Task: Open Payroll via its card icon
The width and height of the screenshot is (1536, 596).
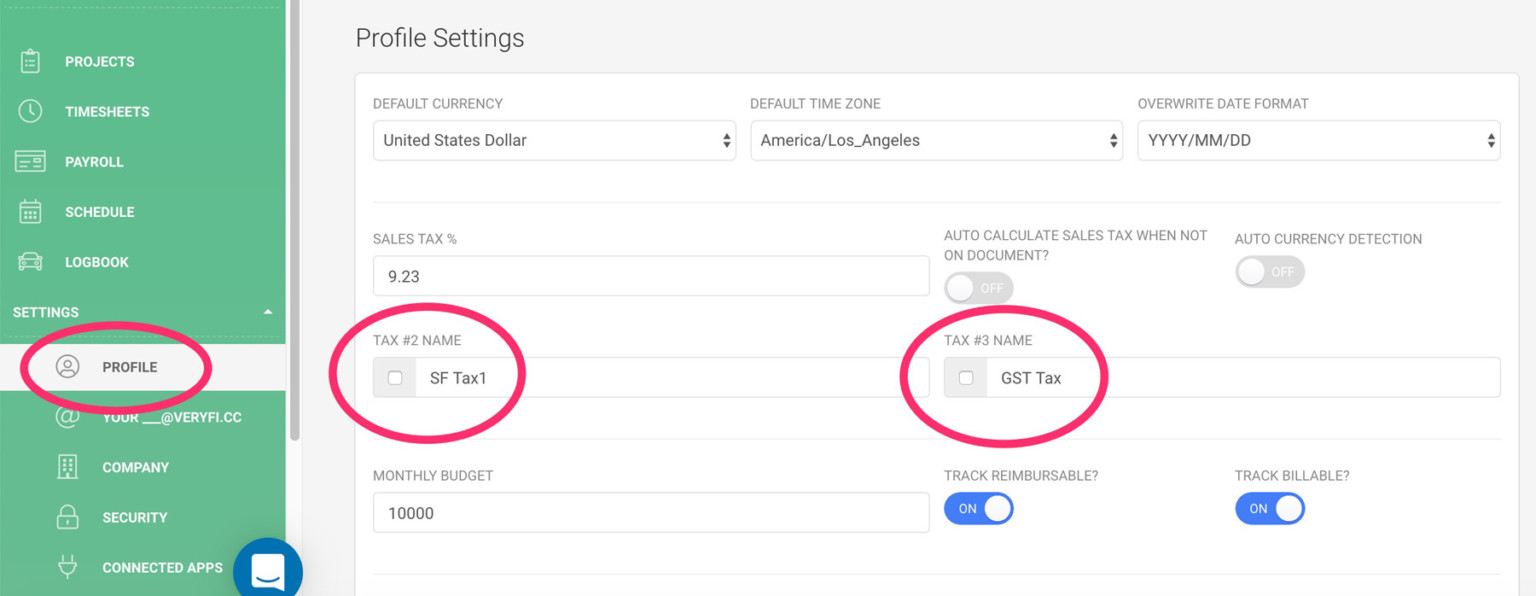Action: (30, 161)
